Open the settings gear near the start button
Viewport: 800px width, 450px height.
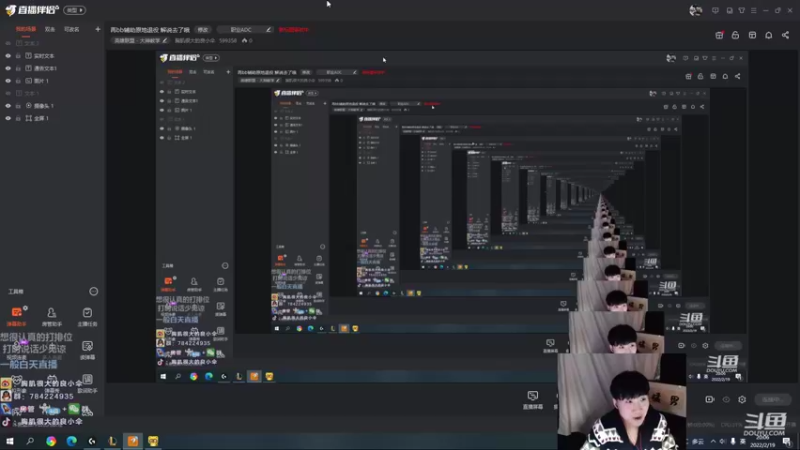[x=742, y=399]
